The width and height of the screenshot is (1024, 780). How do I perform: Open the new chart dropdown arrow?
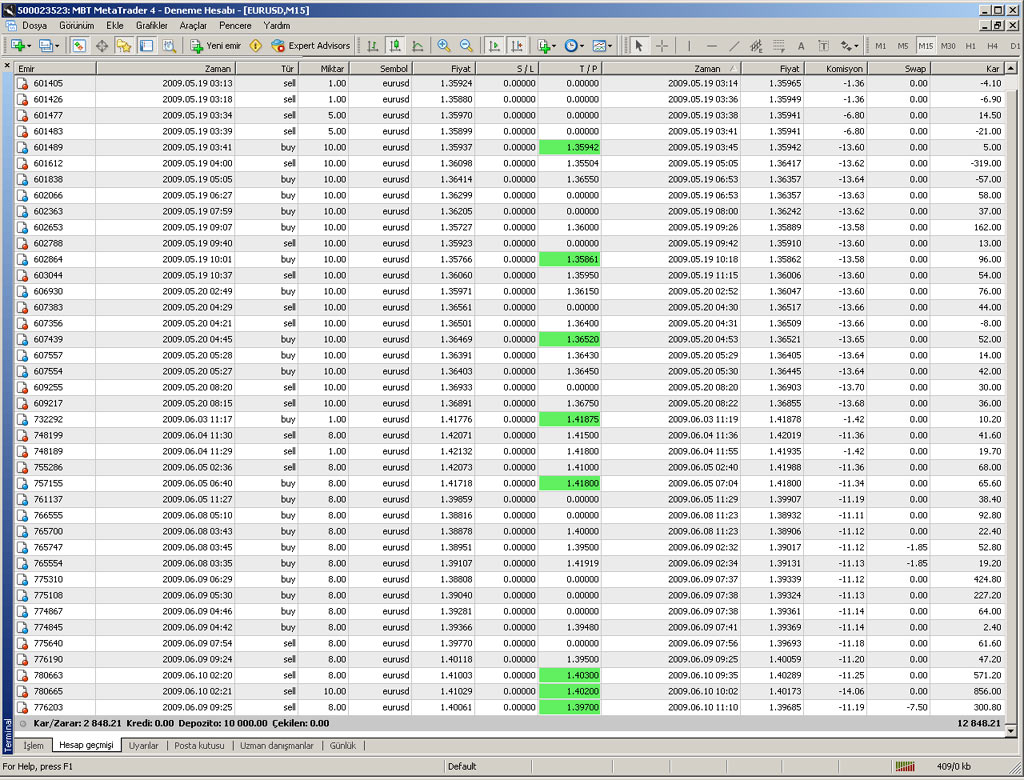click(x=29, y=46)
